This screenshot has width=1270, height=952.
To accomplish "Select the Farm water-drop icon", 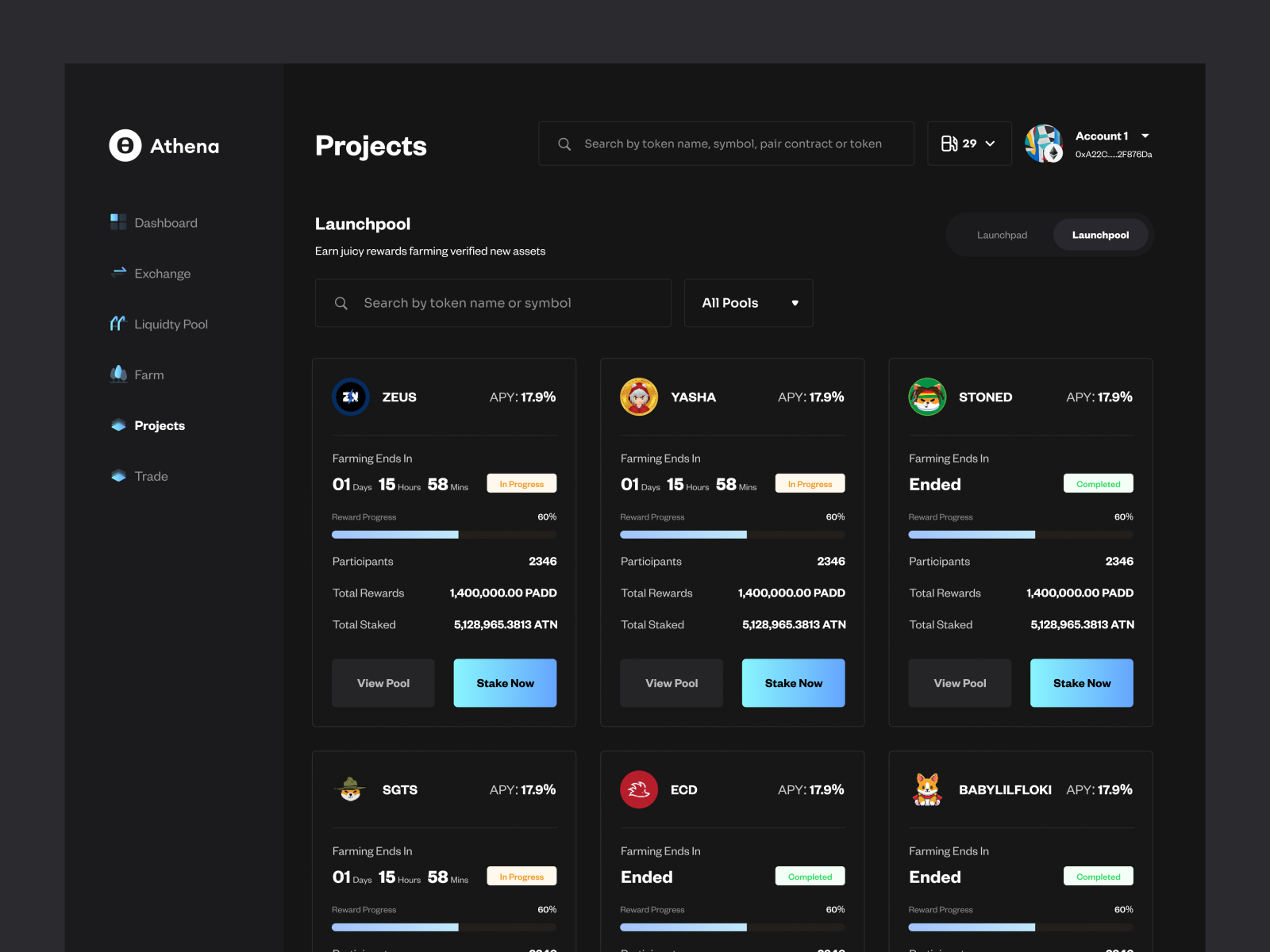I will [x=117, y=374].
